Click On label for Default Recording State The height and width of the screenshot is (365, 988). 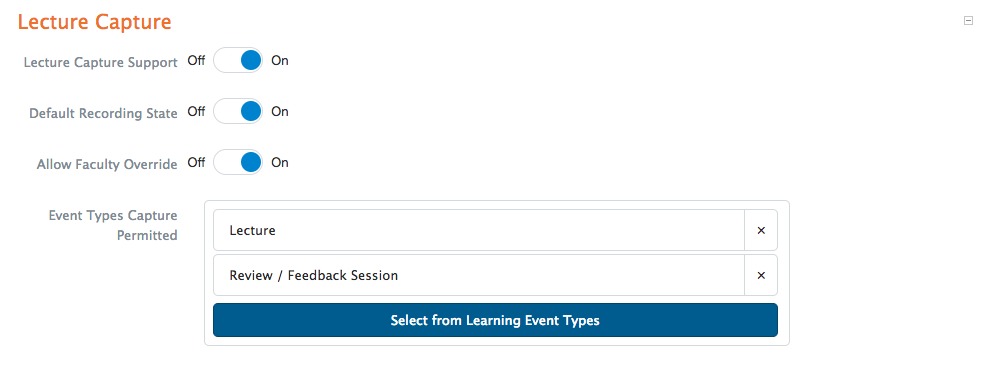[x=280, y=112]
